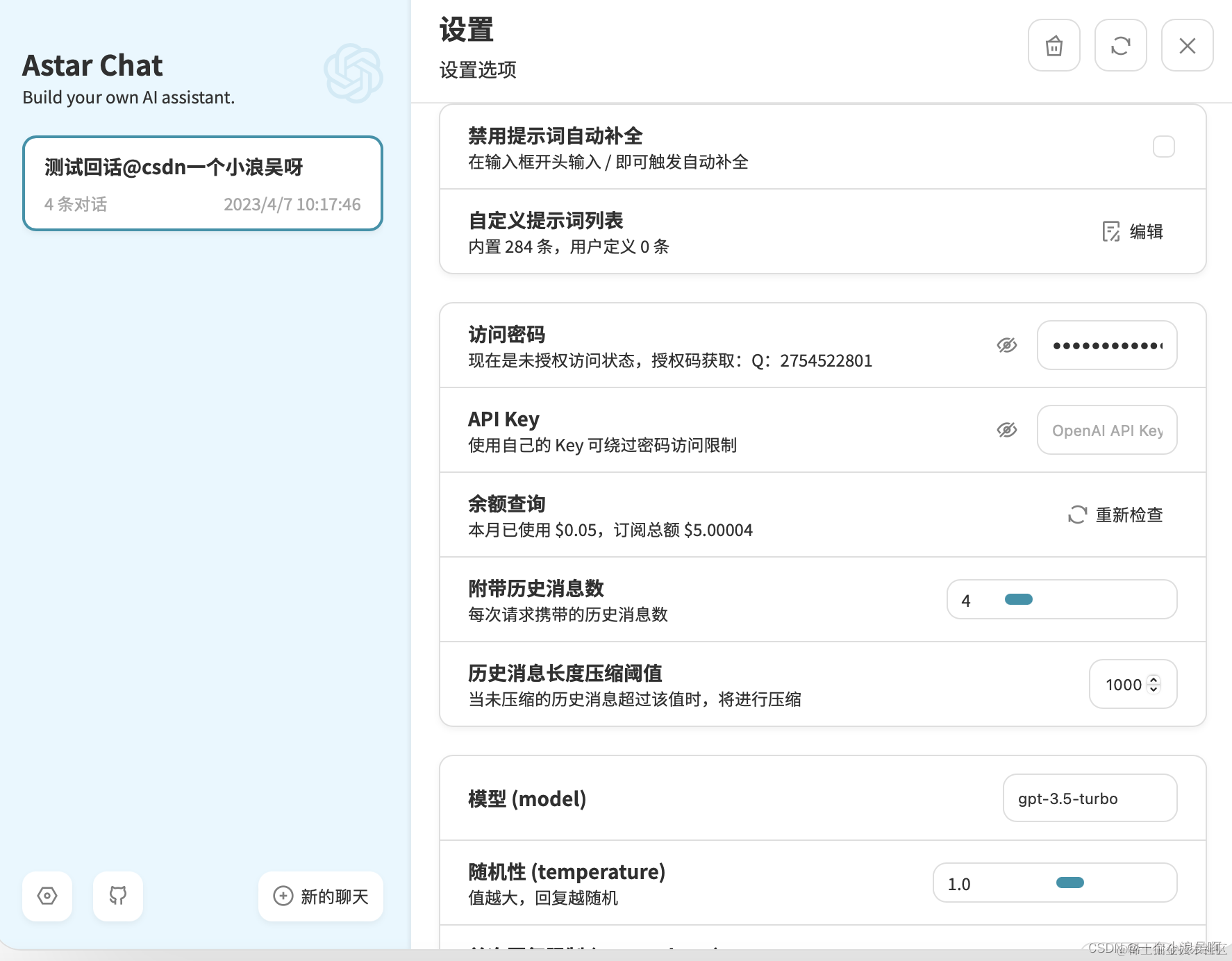Image resolution: width=1232 pixels, height=961 pixels.
Task: Open sidebar settings with the gear icon
Action: tap(47, 896)
